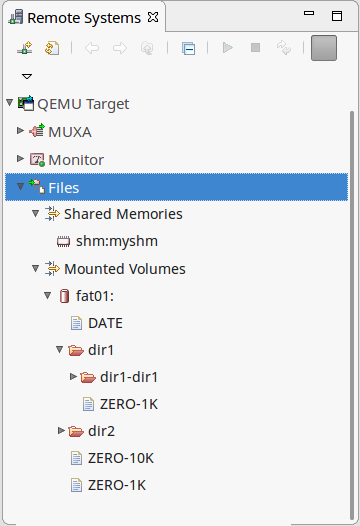Click the refresh information toolbar icon
The image size is (360, 526).
click(52, 48)
